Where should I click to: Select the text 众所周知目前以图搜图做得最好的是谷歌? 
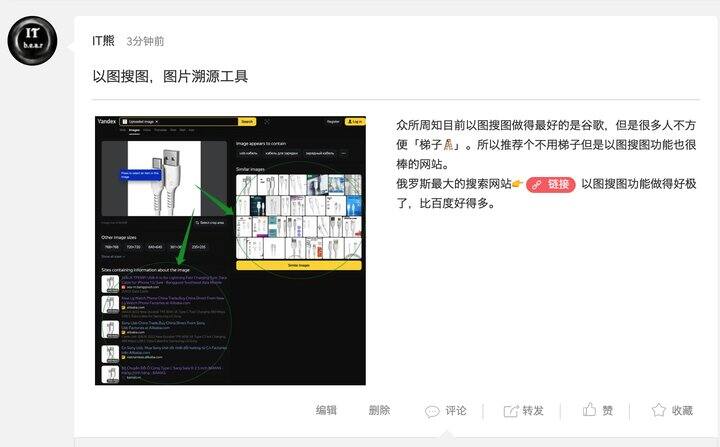pos(500,125)
